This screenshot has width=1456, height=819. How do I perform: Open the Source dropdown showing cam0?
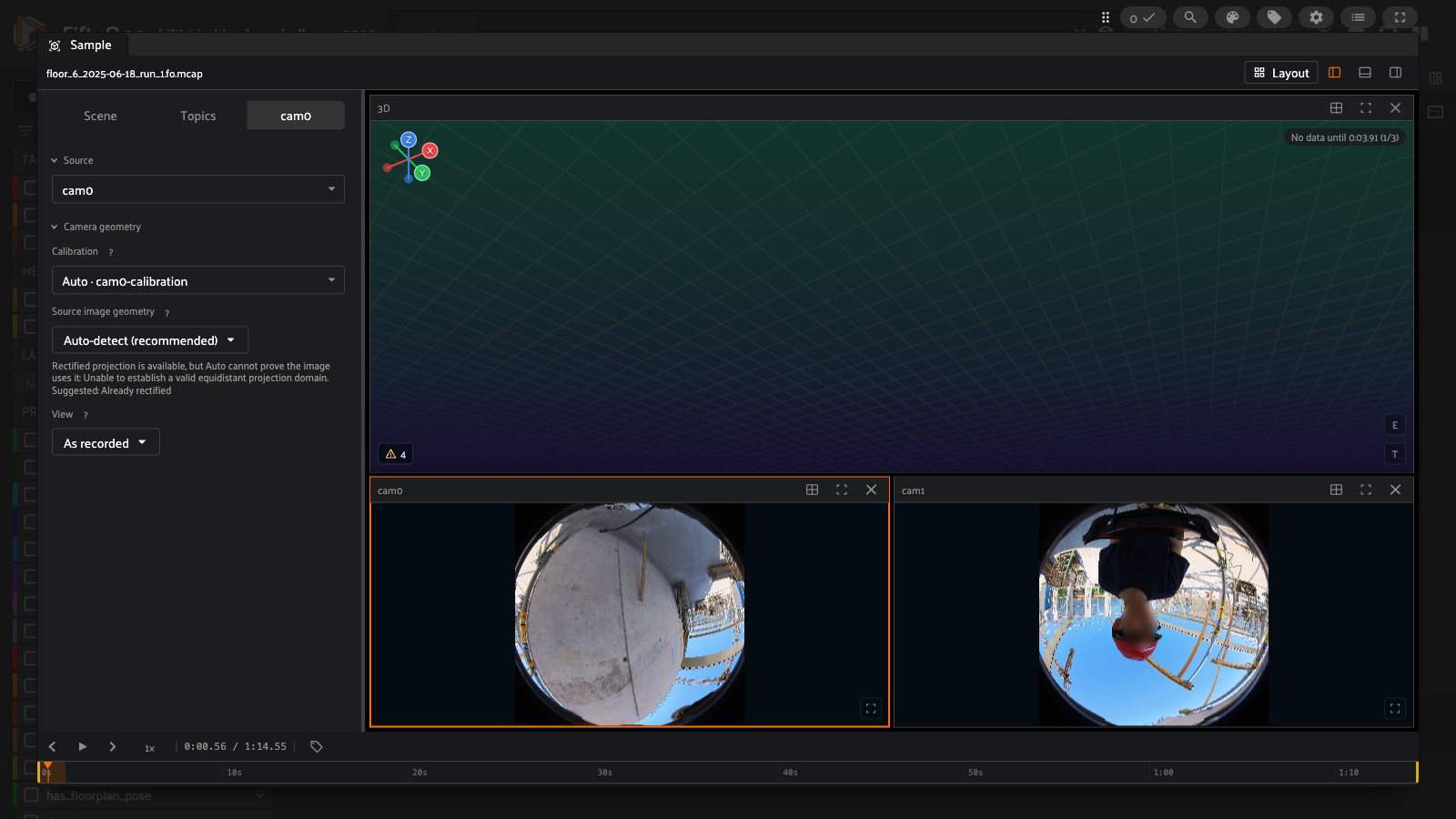click(x=198, y=189)
